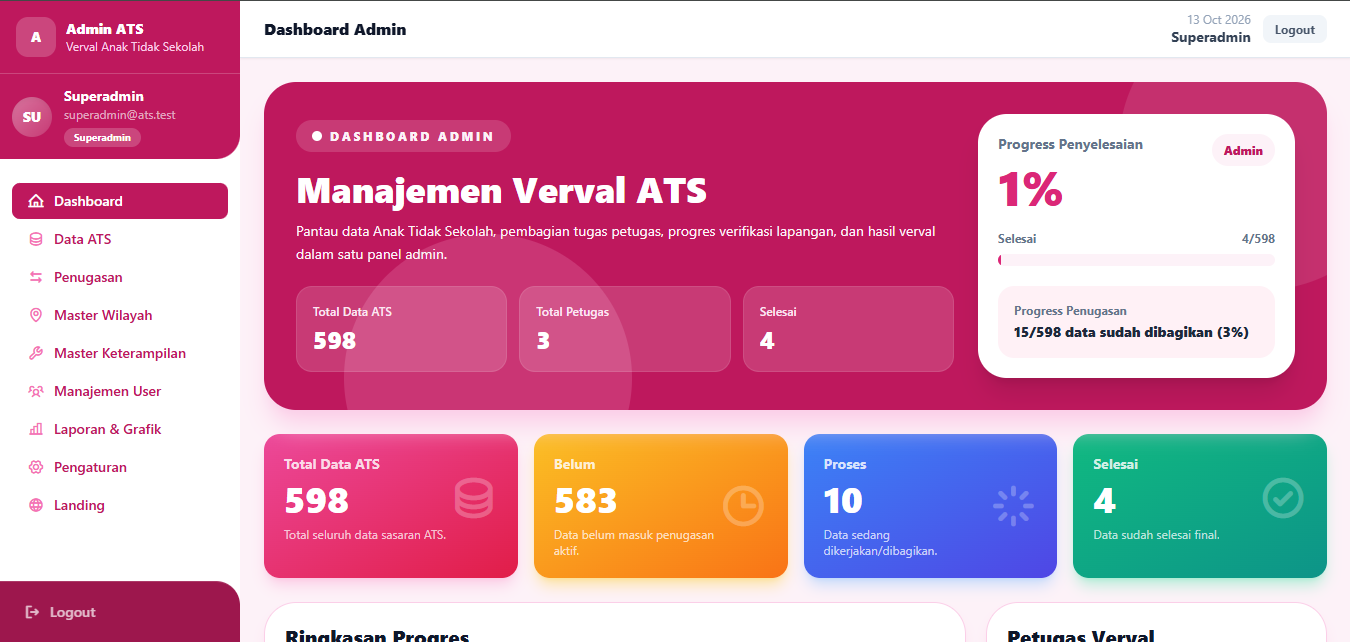
Task: Click the Data ATS database icon
Action: coord(36,239)
